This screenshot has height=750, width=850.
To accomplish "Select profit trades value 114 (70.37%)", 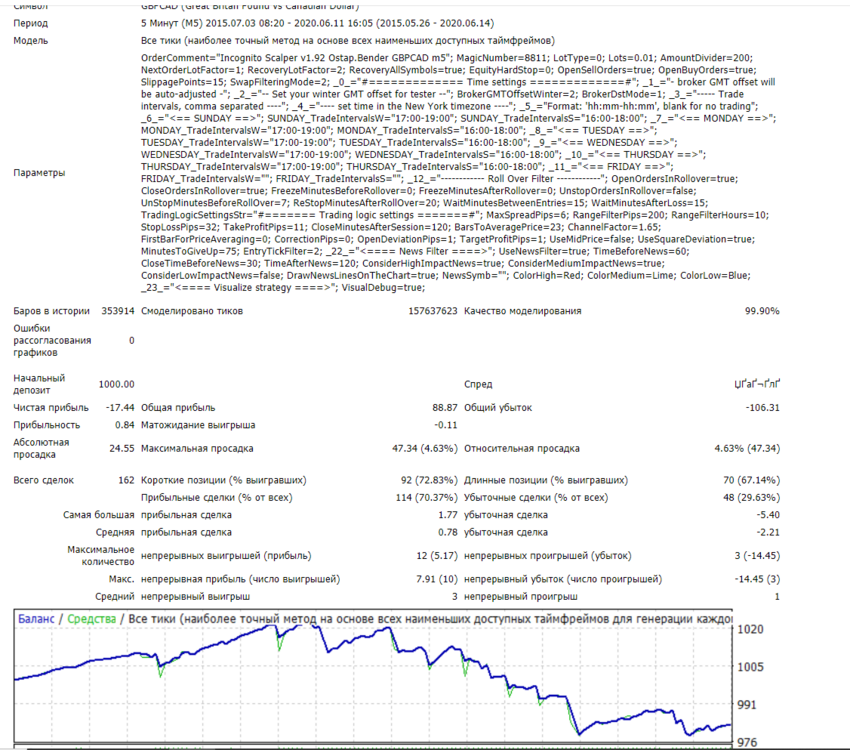I will (427, 497).
